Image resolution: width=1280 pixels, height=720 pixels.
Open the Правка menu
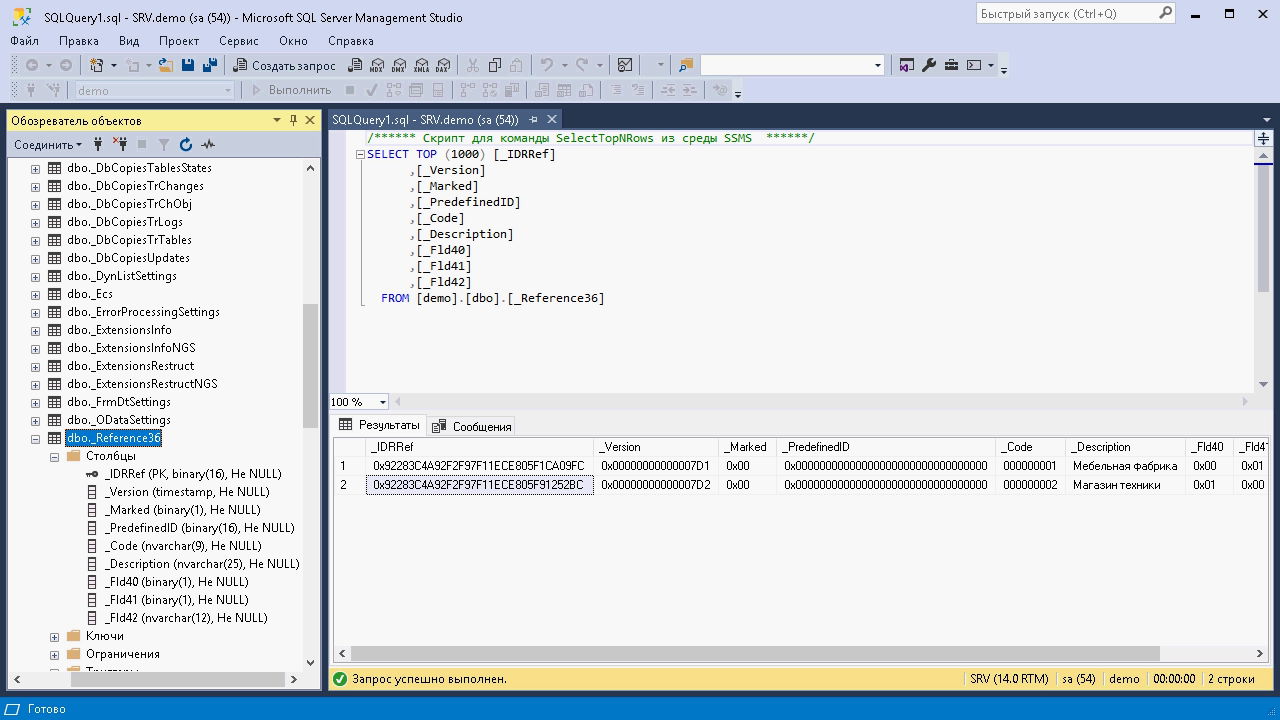(x=78, y=41)
